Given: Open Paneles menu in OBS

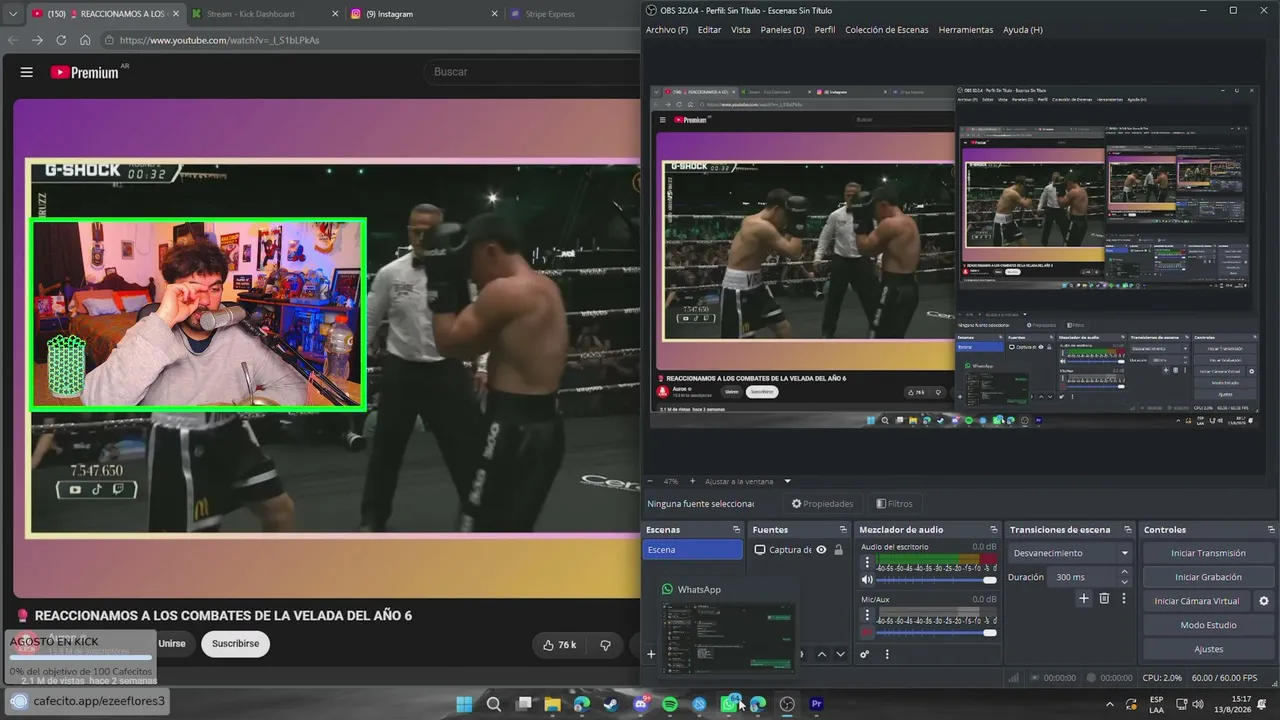Looking at the screenshot, I should point(782,30).
